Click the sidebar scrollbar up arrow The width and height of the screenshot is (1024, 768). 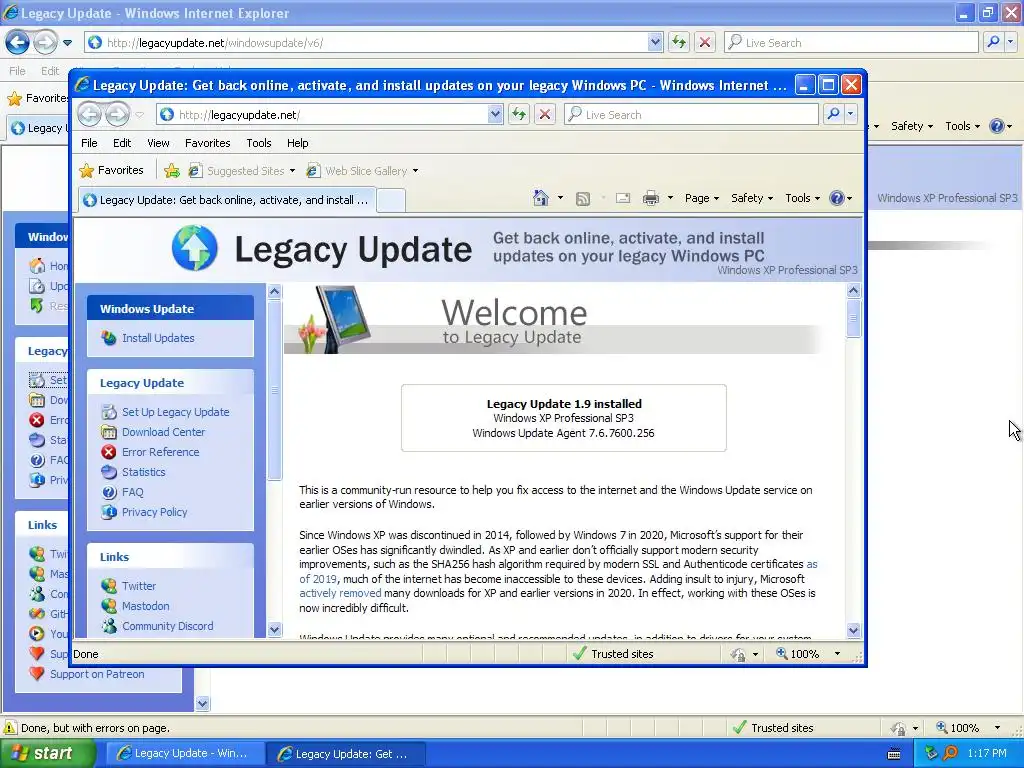[x=274, y=292]
